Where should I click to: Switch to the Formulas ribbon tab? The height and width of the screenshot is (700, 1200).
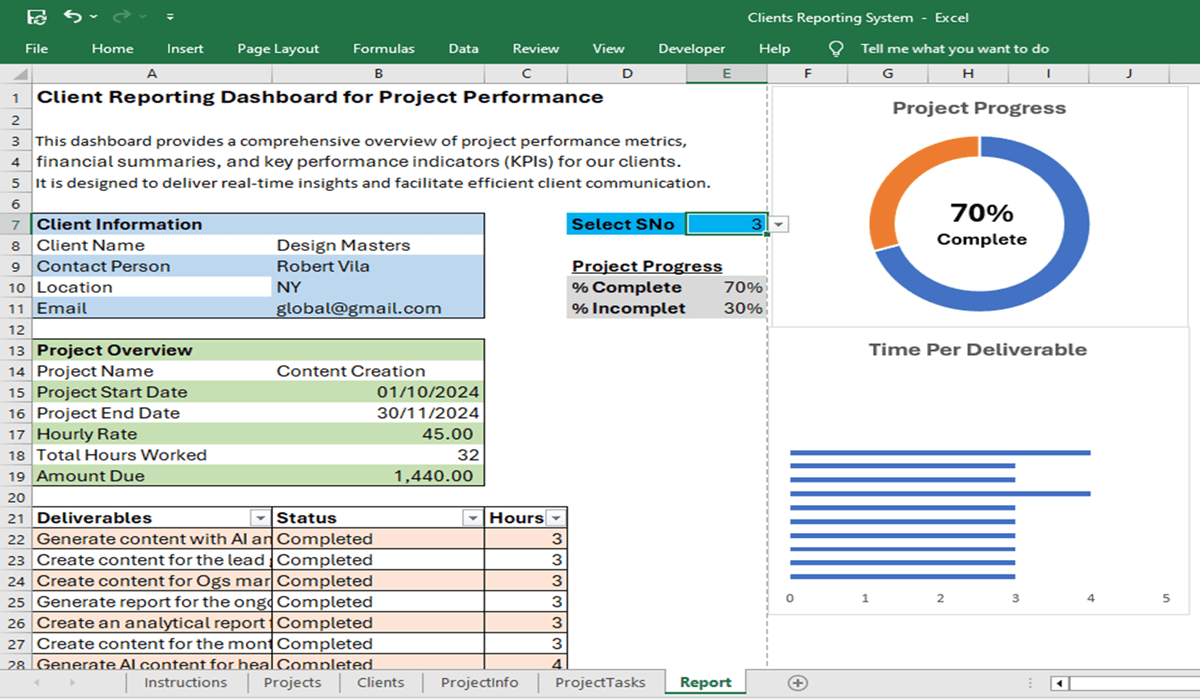384,48
